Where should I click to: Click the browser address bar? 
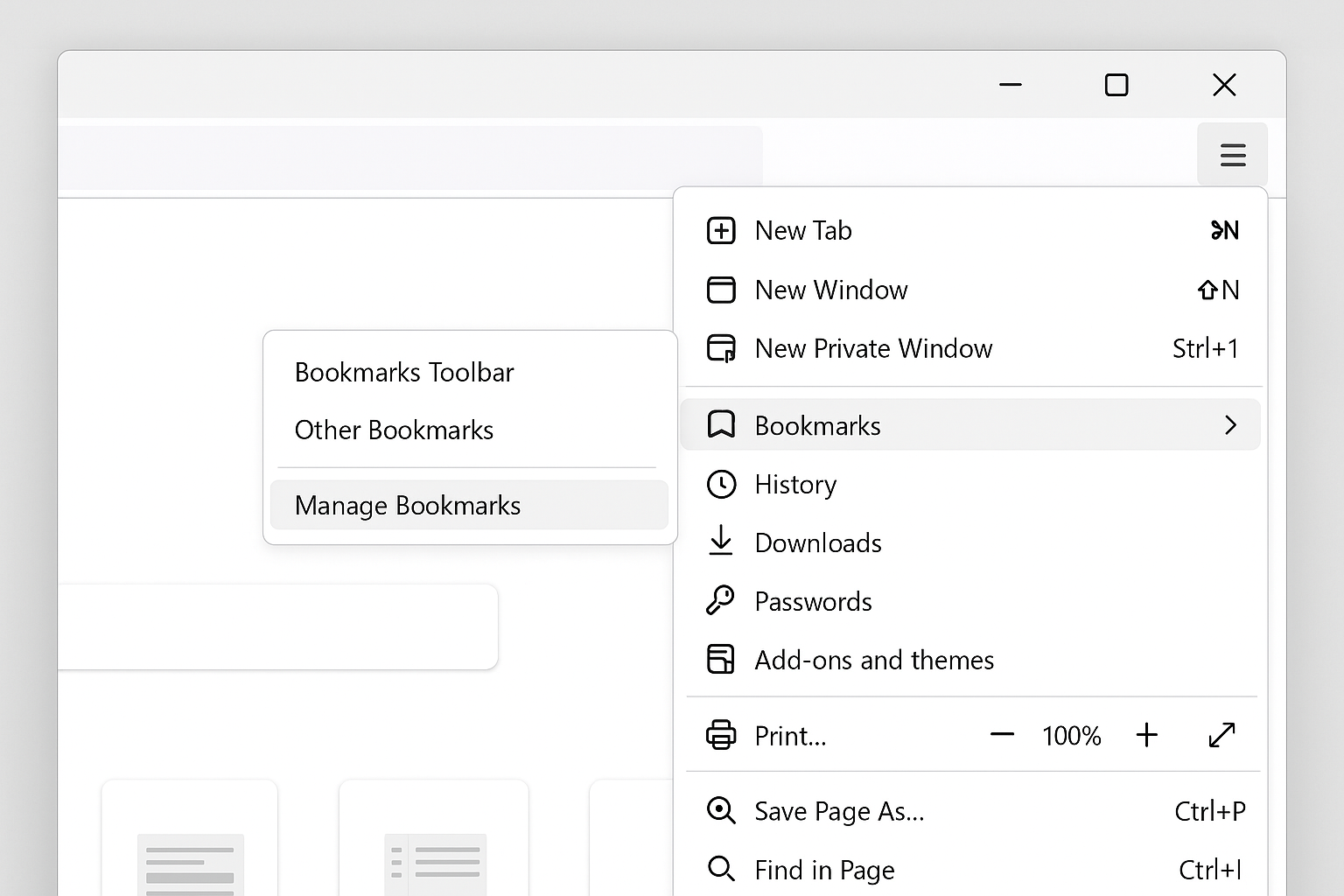tap(411, 156)
